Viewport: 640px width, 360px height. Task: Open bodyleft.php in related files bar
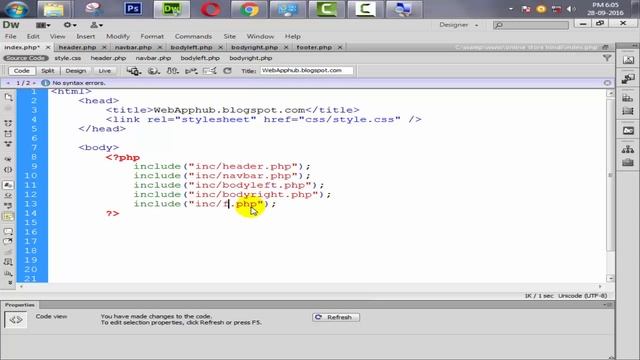coord(200,58)
